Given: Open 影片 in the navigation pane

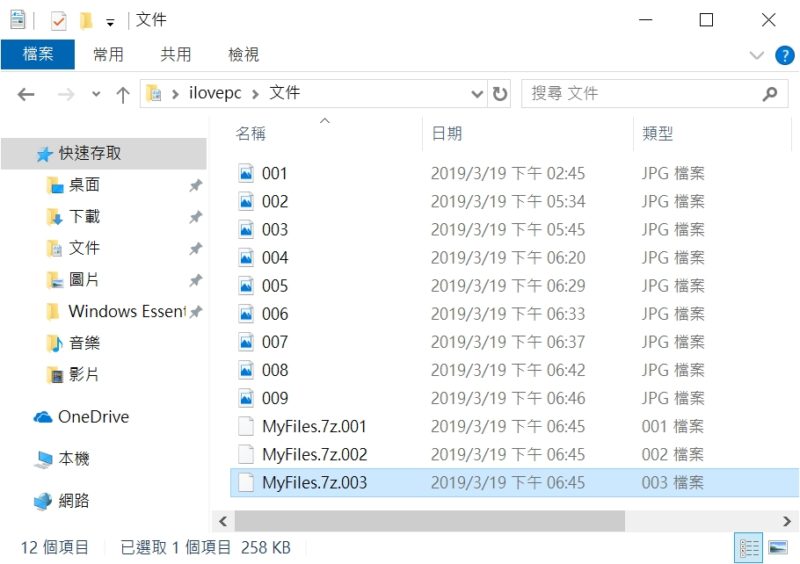Looking at the screenshot, I should 84,375.
